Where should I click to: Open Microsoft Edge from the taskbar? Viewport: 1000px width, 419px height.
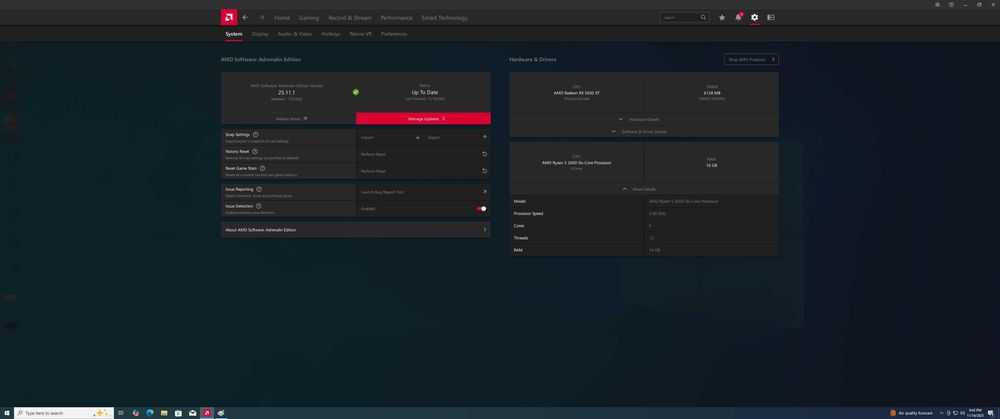click(150, 413)
